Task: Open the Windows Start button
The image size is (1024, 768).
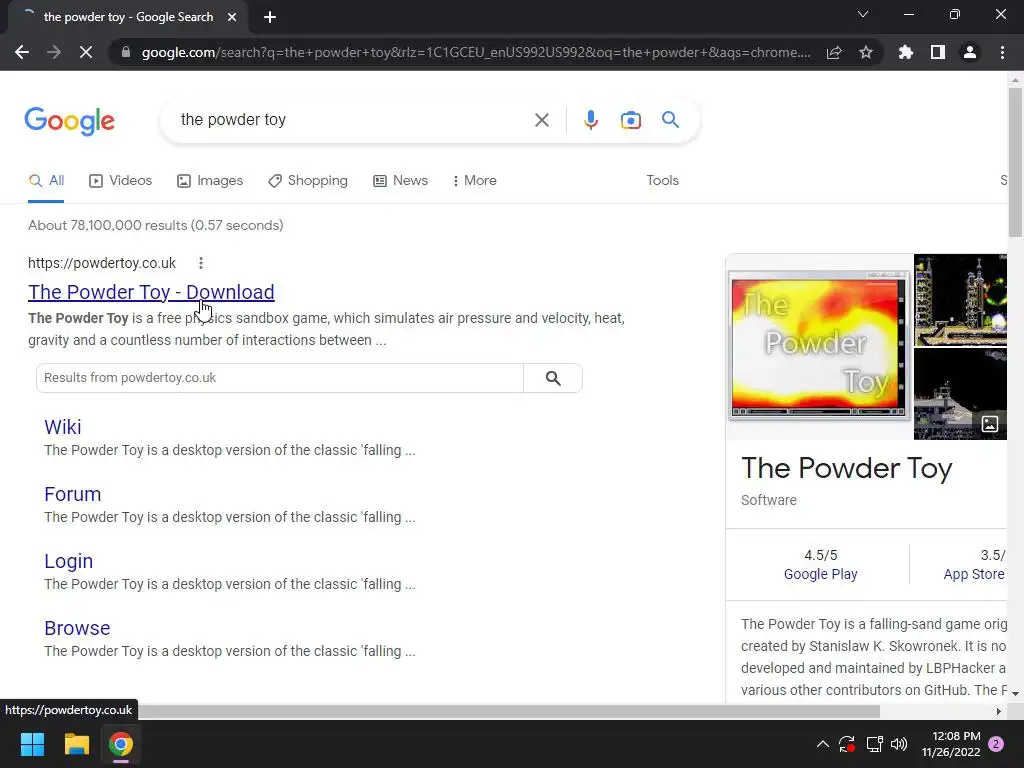Action: click(32, 744)
